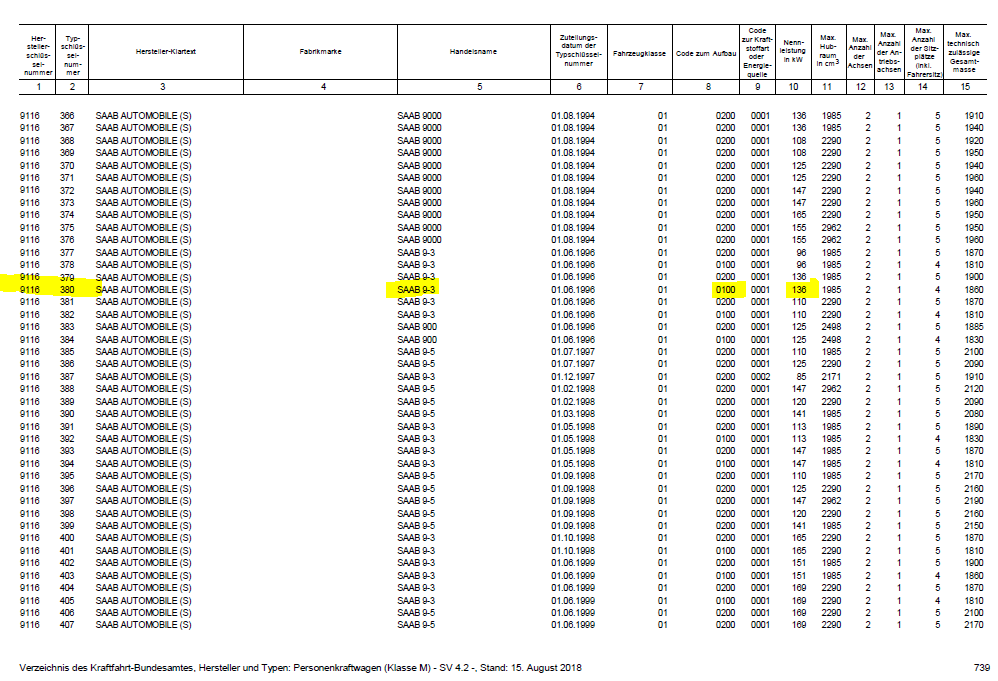Select type key number 389
Viewport: 998px width, 681px height.
tap(67, 402)
